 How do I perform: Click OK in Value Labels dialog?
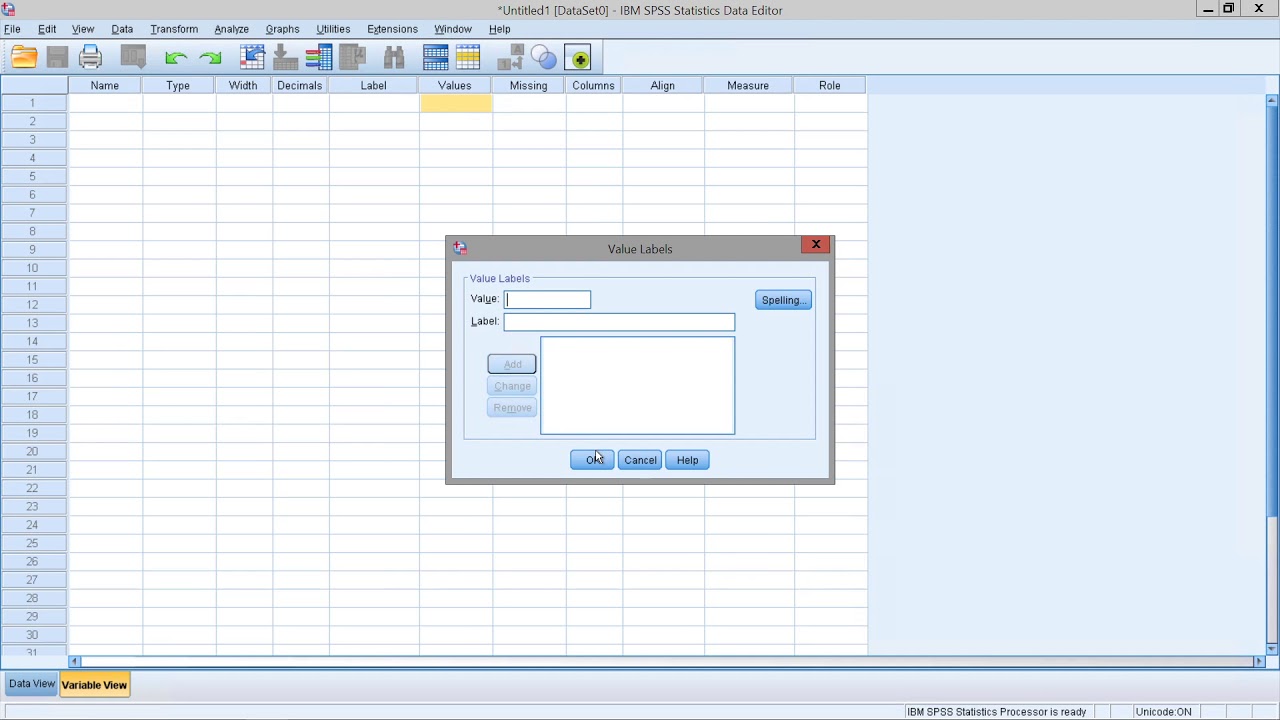[x=592, y=460]
